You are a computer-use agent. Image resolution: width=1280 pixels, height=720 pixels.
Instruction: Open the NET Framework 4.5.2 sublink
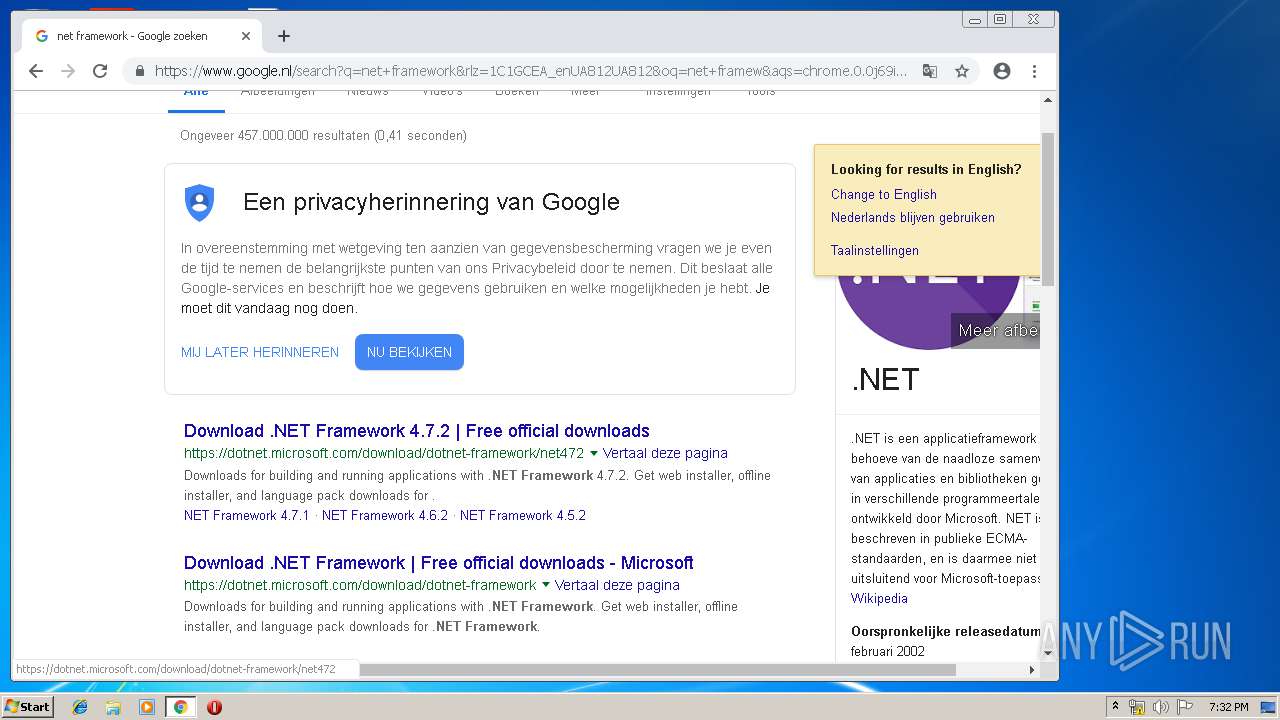pos(523,515)
